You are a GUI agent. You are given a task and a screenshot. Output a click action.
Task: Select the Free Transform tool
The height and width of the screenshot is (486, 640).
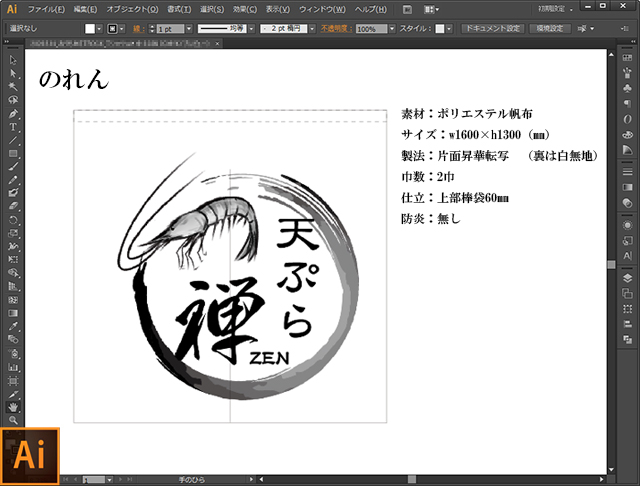click(13, 260)
